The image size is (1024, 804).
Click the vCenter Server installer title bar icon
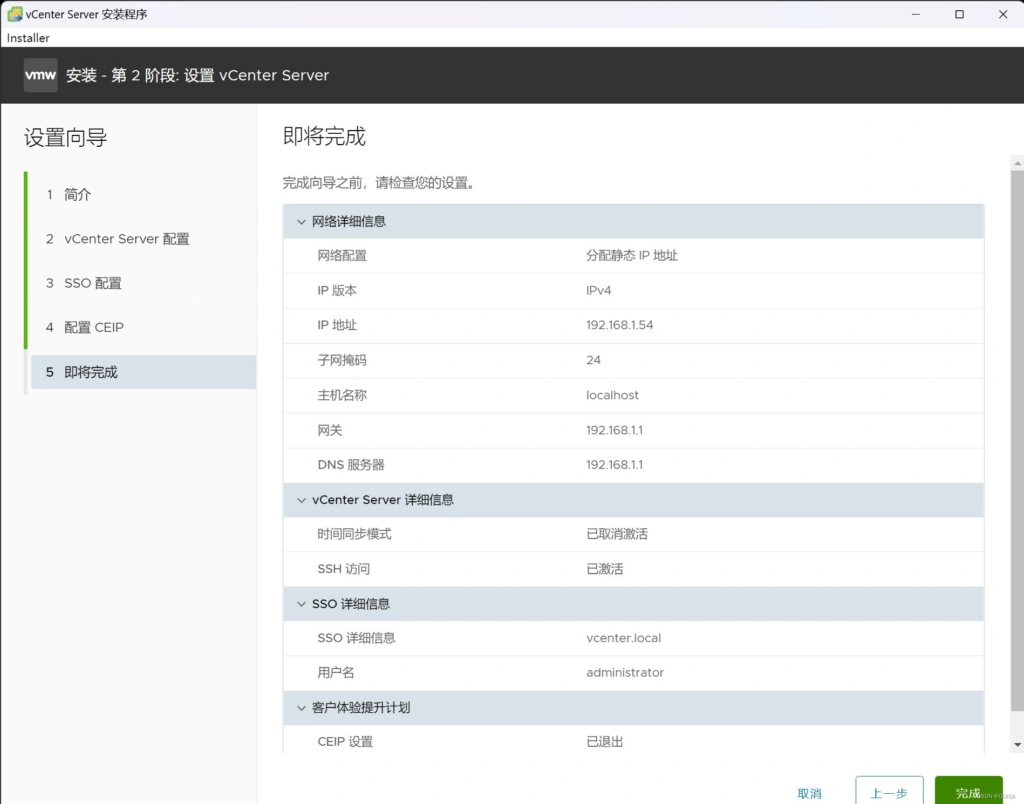[x=14, y=14]
